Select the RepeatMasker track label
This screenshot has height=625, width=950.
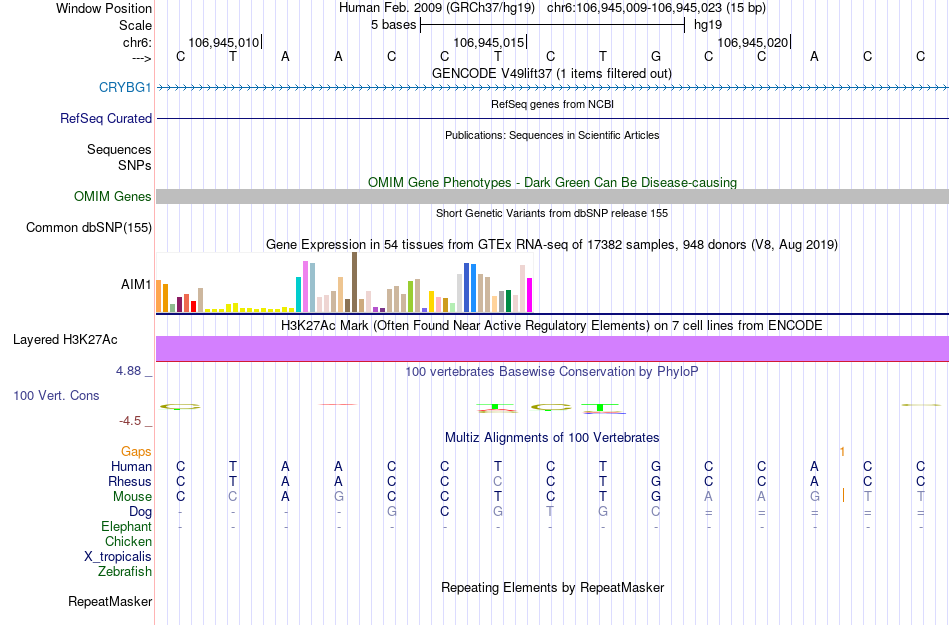click(110, 601)
